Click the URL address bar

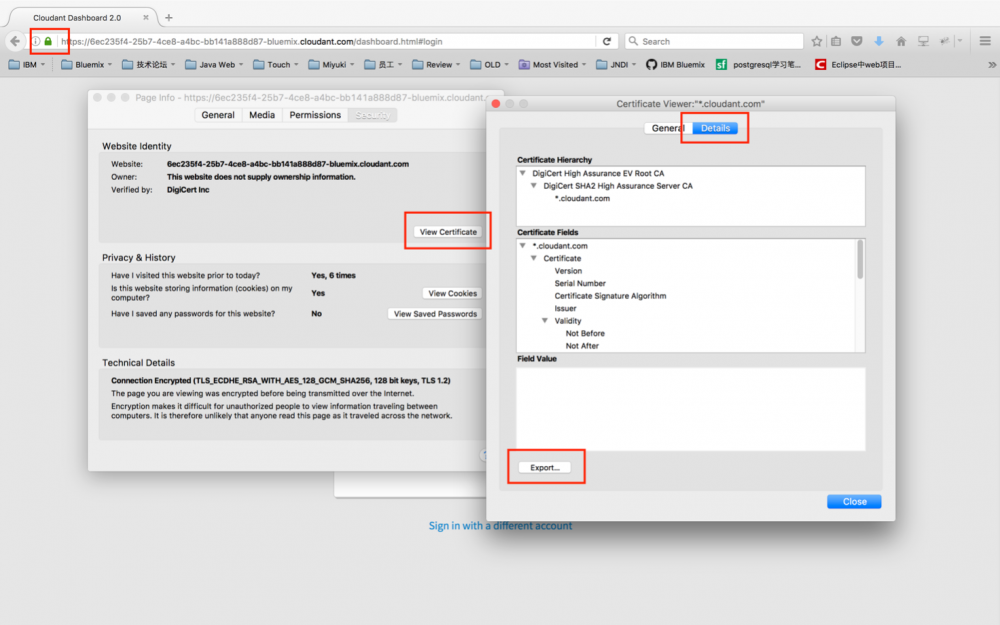tap(328, 41)
